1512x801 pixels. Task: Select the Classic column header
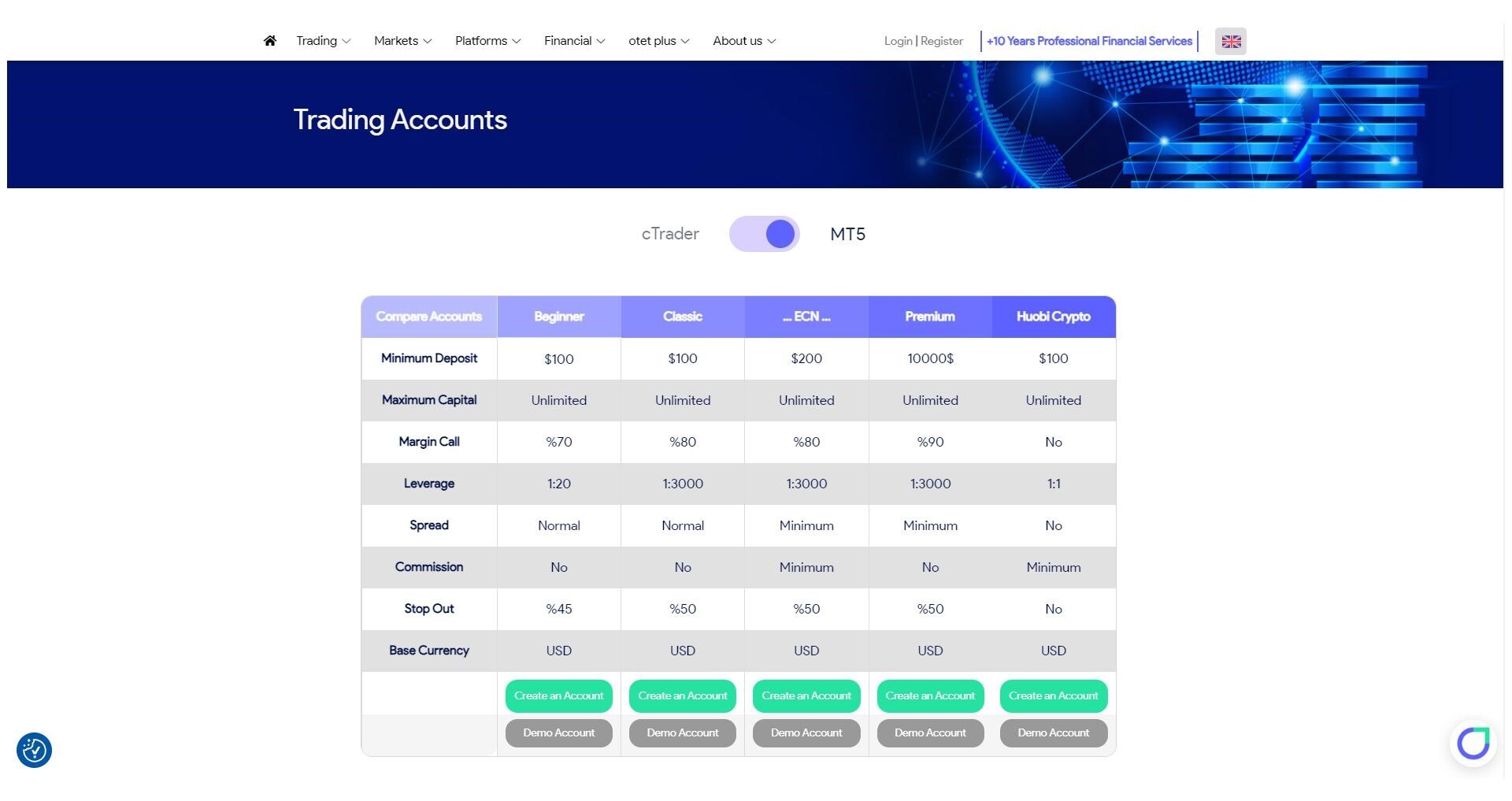pos(682,317)
